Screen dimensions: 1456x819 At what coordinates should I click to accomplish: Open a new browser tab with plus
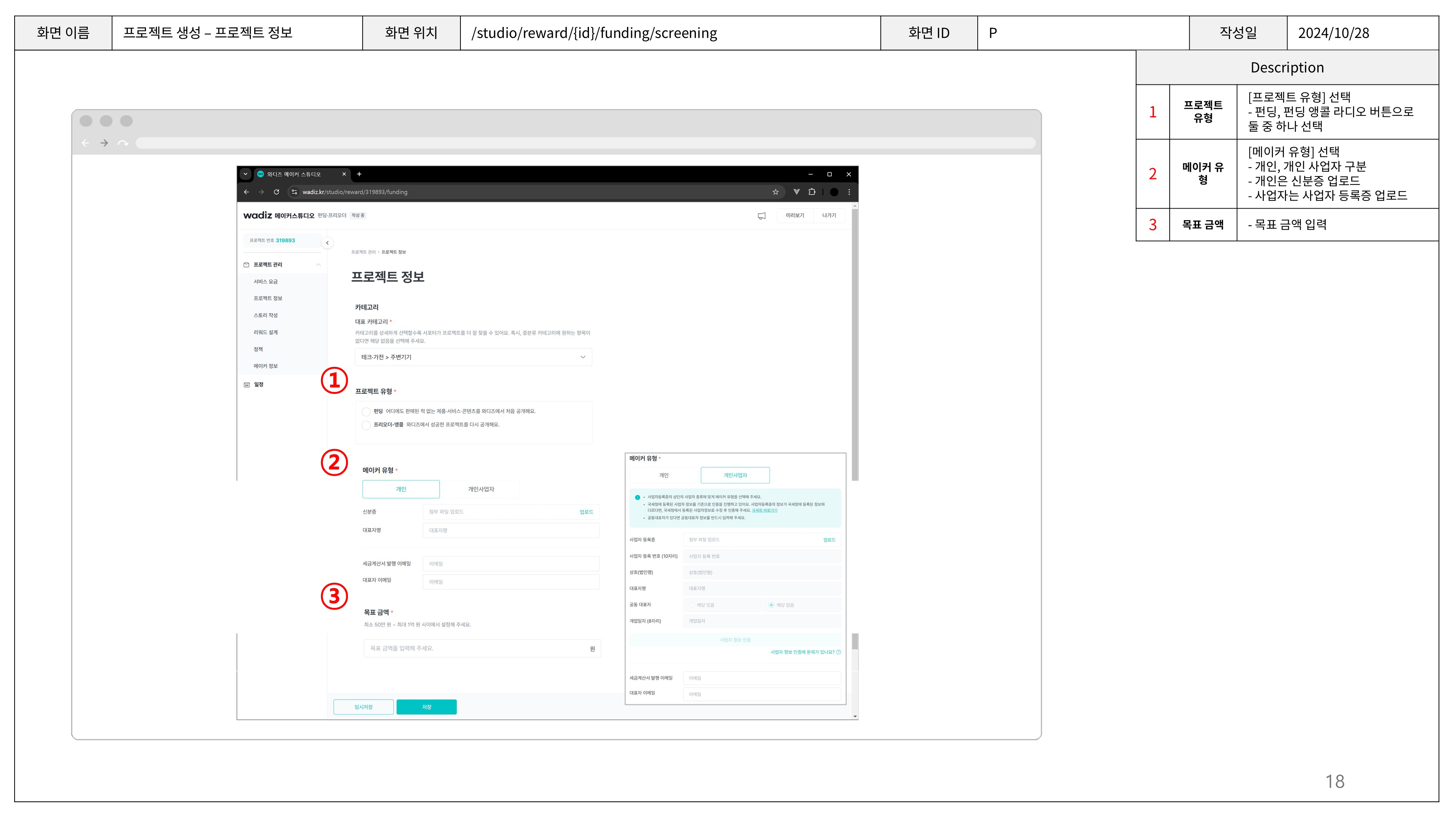(359, 174)
